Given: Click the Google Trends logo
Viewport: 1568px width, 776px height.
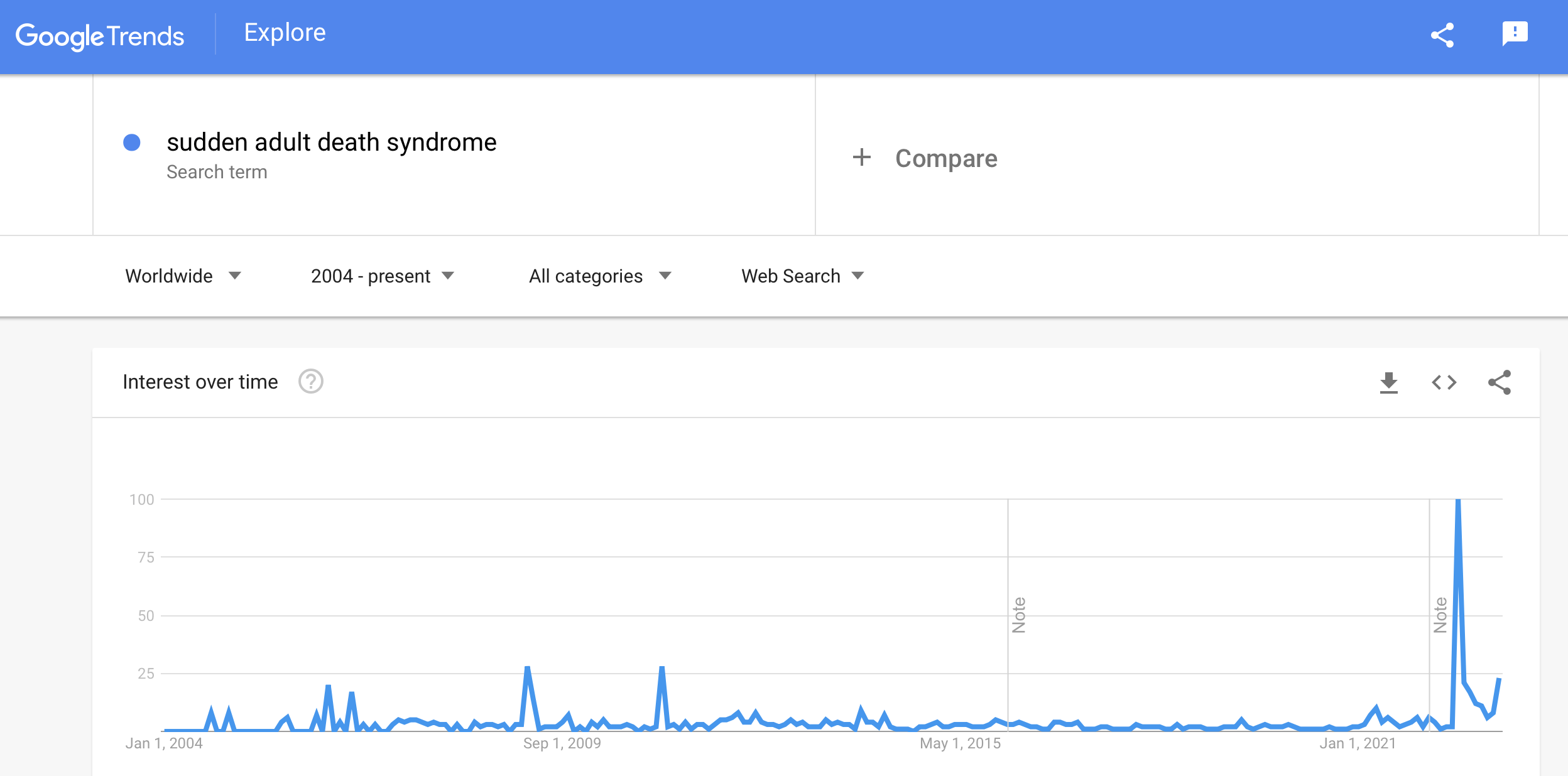Looking at the screenshot, I should 100,36.
